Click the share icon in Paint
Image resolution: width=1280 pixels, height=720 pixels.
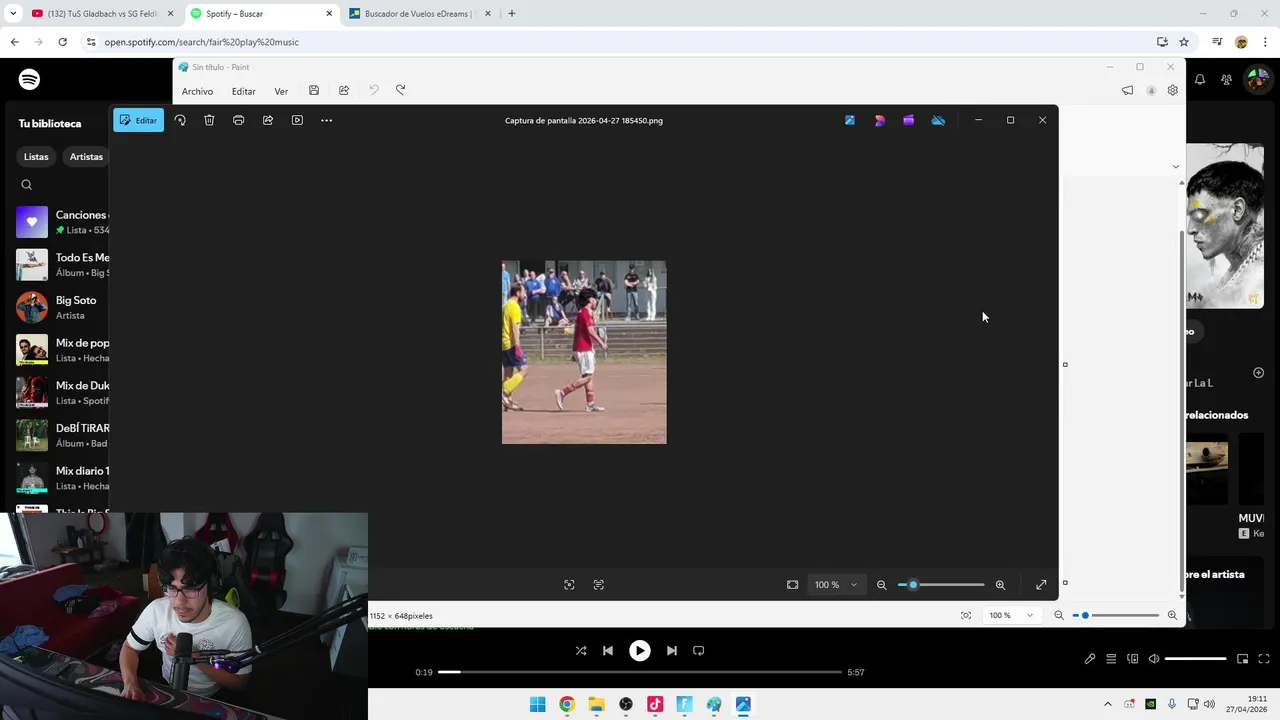click(x=344, y=90)
